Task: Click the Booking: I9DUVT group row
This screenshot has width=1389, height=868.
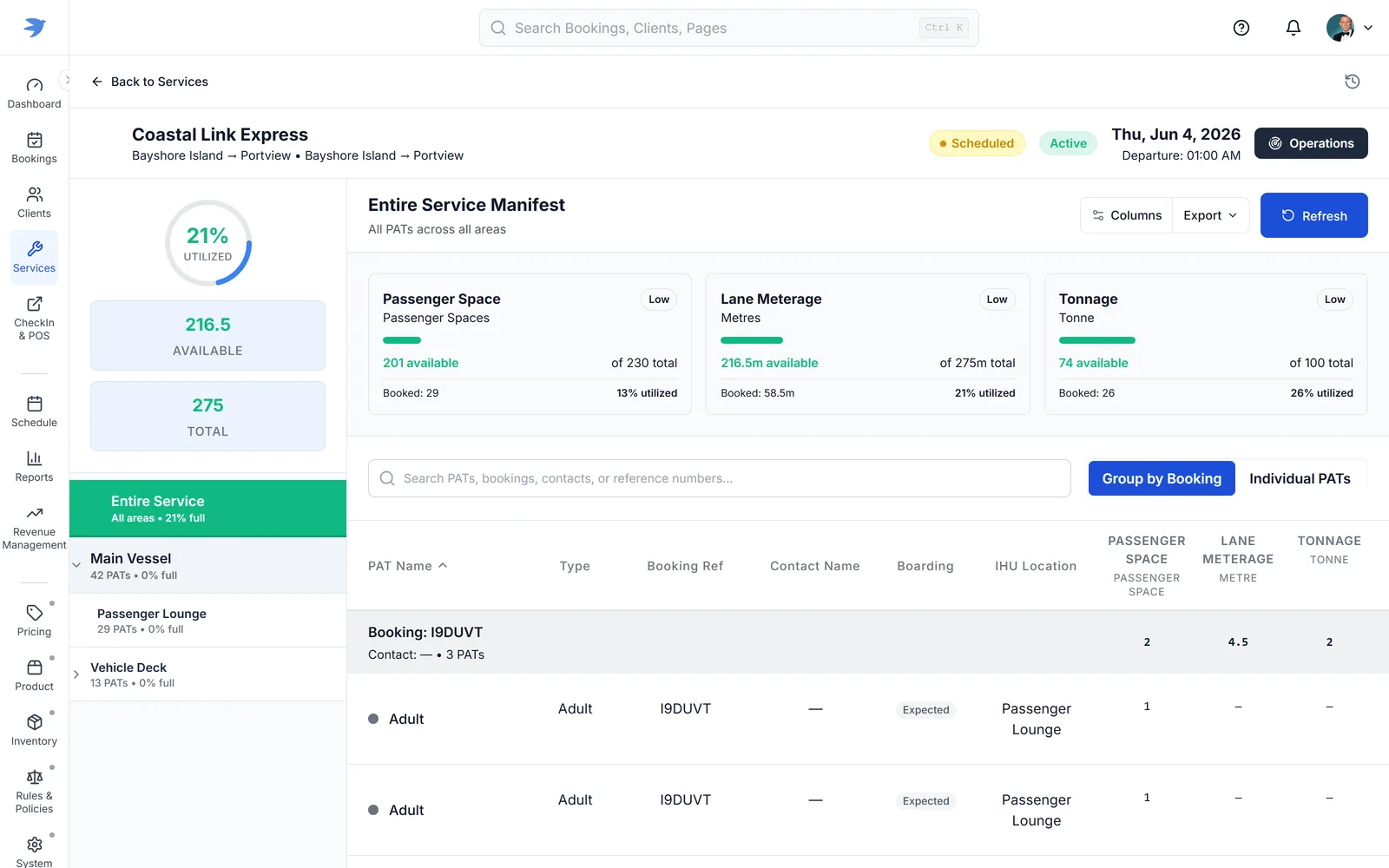Action: (868, 642)
